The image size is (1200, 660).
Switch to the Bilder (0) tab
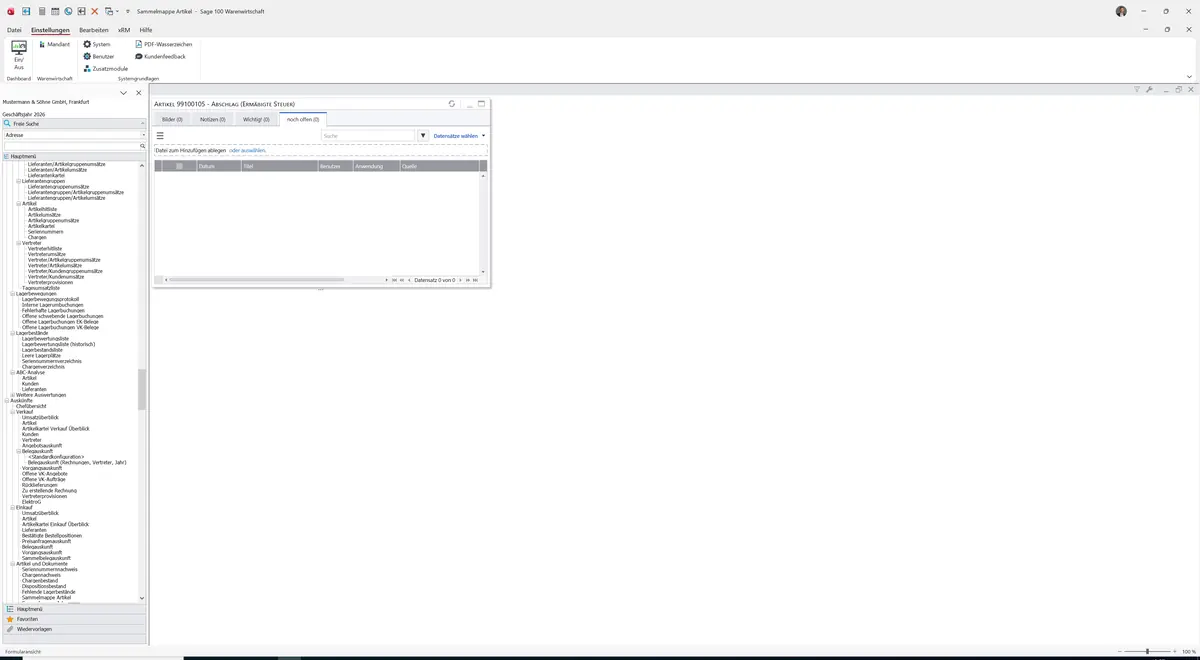(172, 119)
